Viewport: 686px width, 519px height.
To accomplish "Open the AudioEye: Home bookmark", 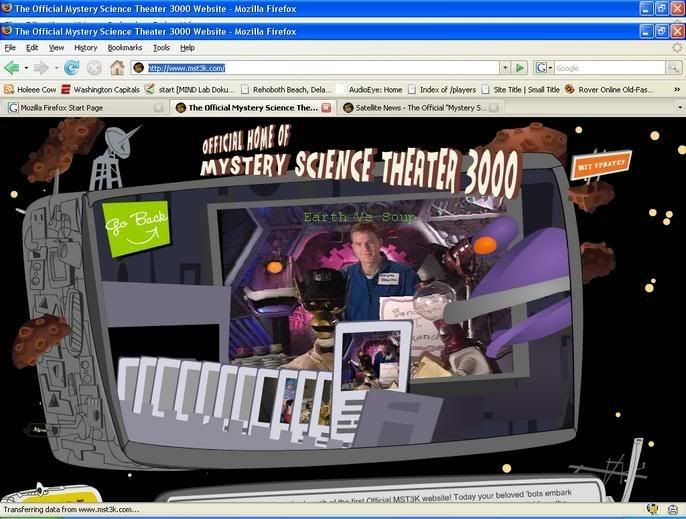I will [x=370, y=89].
